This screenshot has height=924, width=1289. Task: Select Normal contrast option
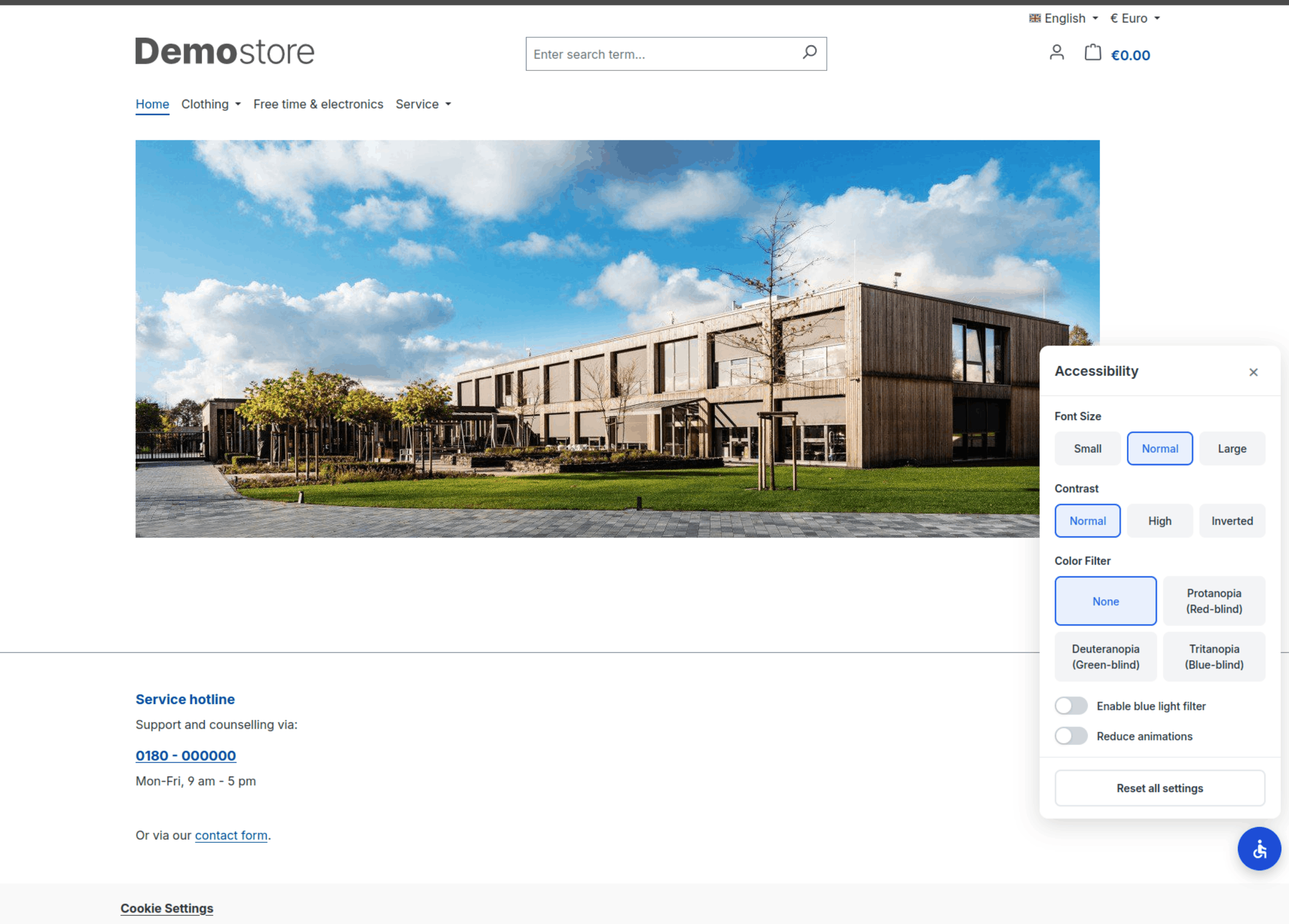[1087, 521]
